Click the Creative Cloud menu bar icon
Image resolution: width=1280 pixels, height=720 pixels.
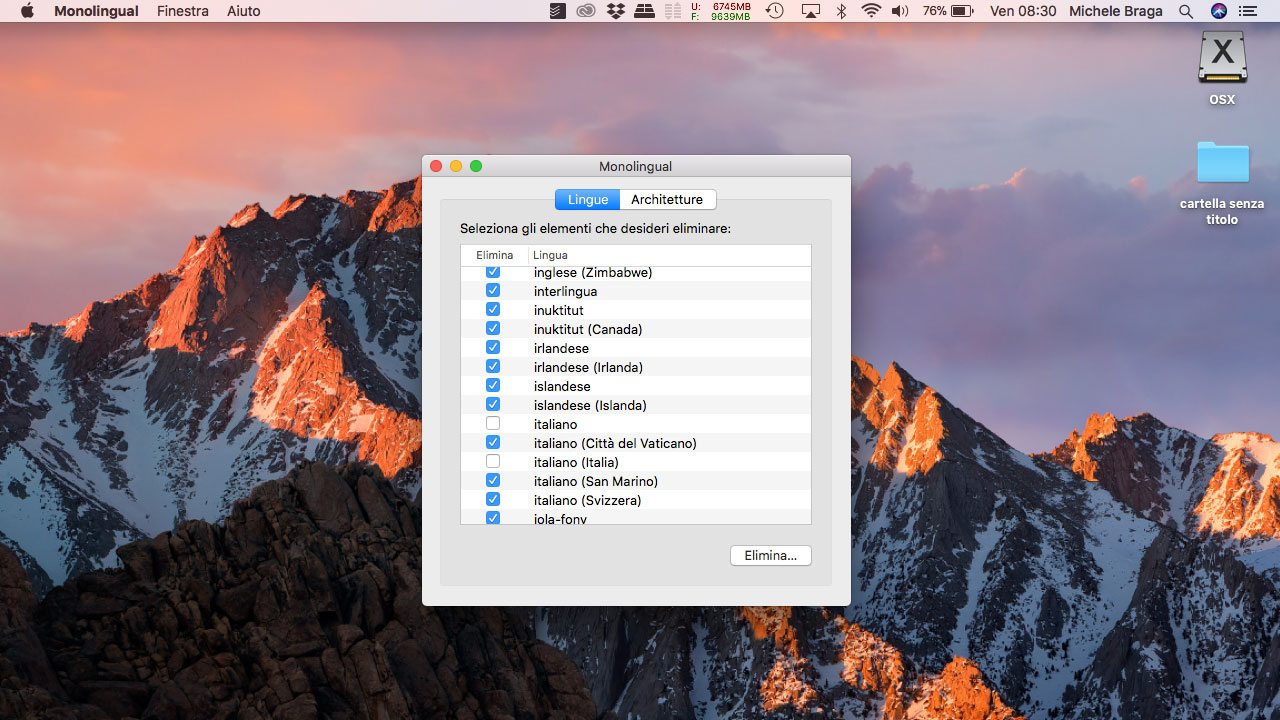click(x=587, y=11)
